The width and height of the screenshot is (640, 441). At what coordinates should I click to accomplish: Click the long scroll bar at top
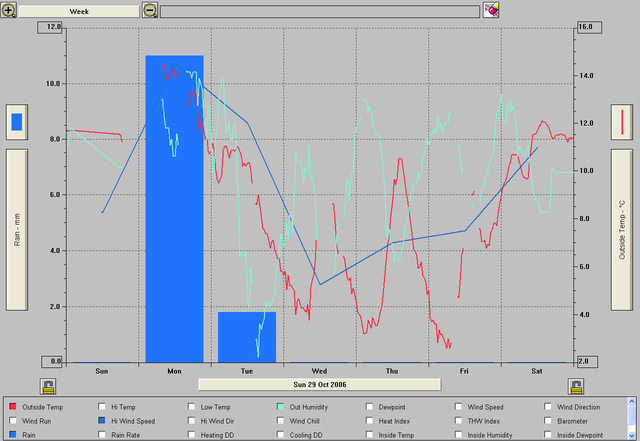(318, 10)
